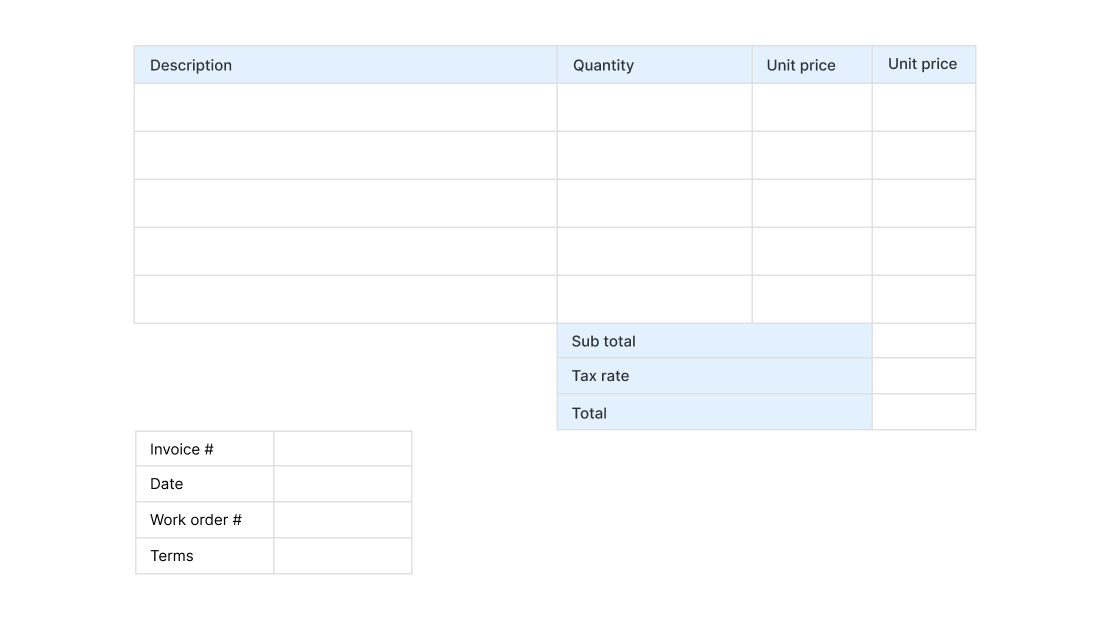This screenshot has width=1110, height=619.
Task: Click the empty value cell beside Sub total
Action: tap(924, 341)
